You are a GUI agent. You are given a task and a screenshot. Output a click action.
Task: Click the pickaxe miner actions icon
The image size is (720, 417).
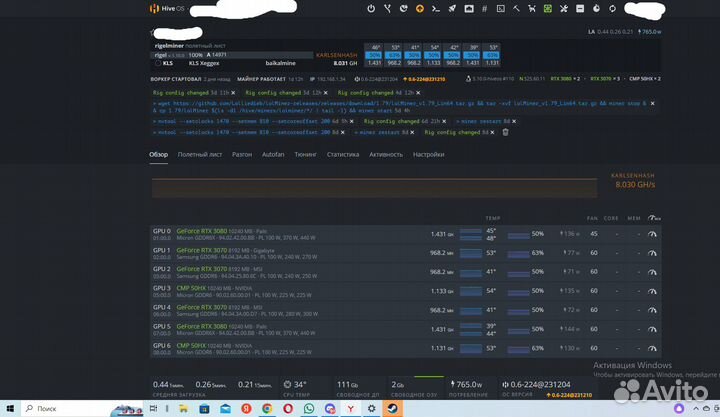click(x=516, y=9)
